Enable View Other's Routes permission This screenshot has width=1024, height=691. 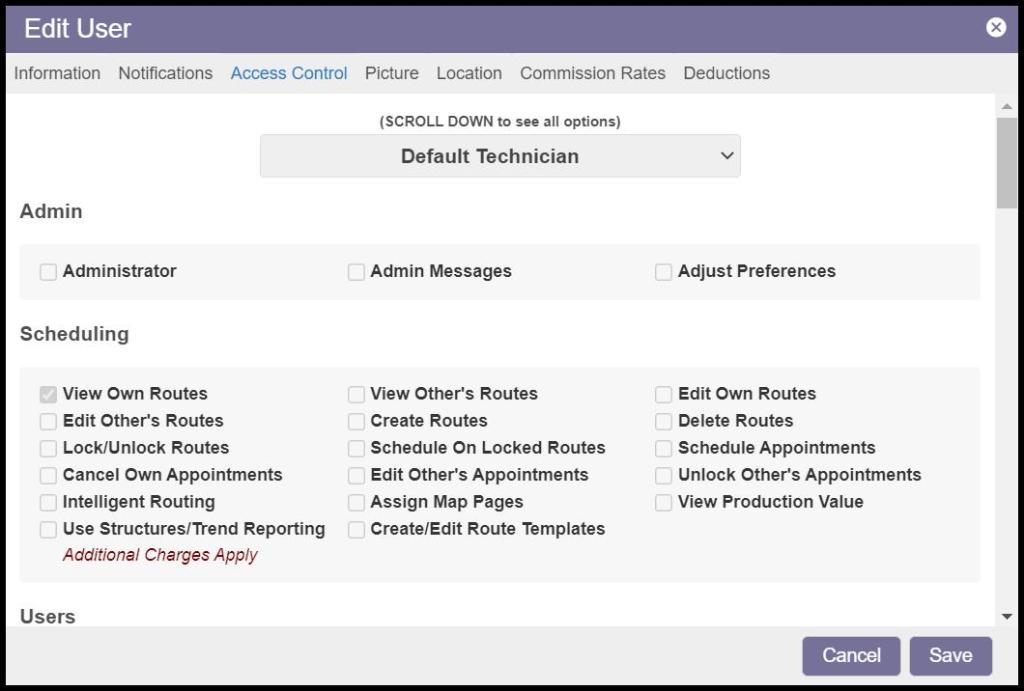click(356, 394)
